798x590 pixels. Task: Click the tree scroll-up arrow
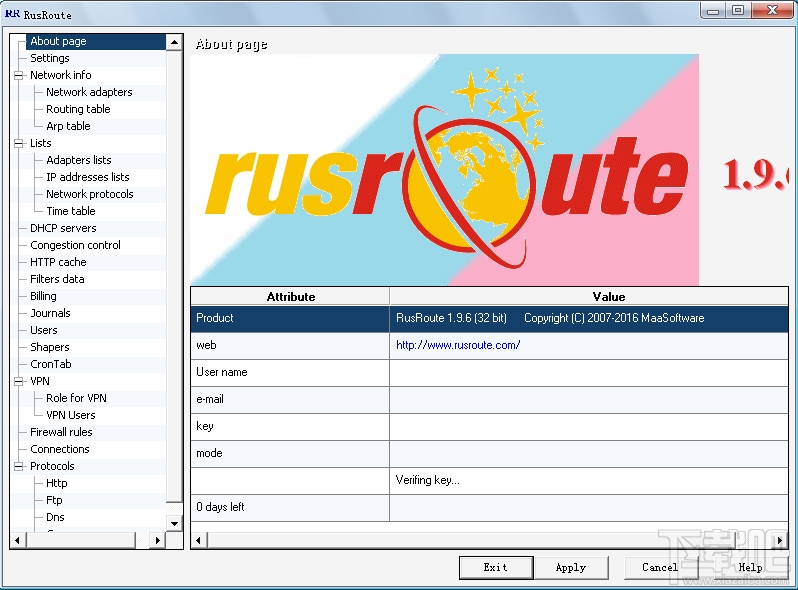click(x=174, y=42)
